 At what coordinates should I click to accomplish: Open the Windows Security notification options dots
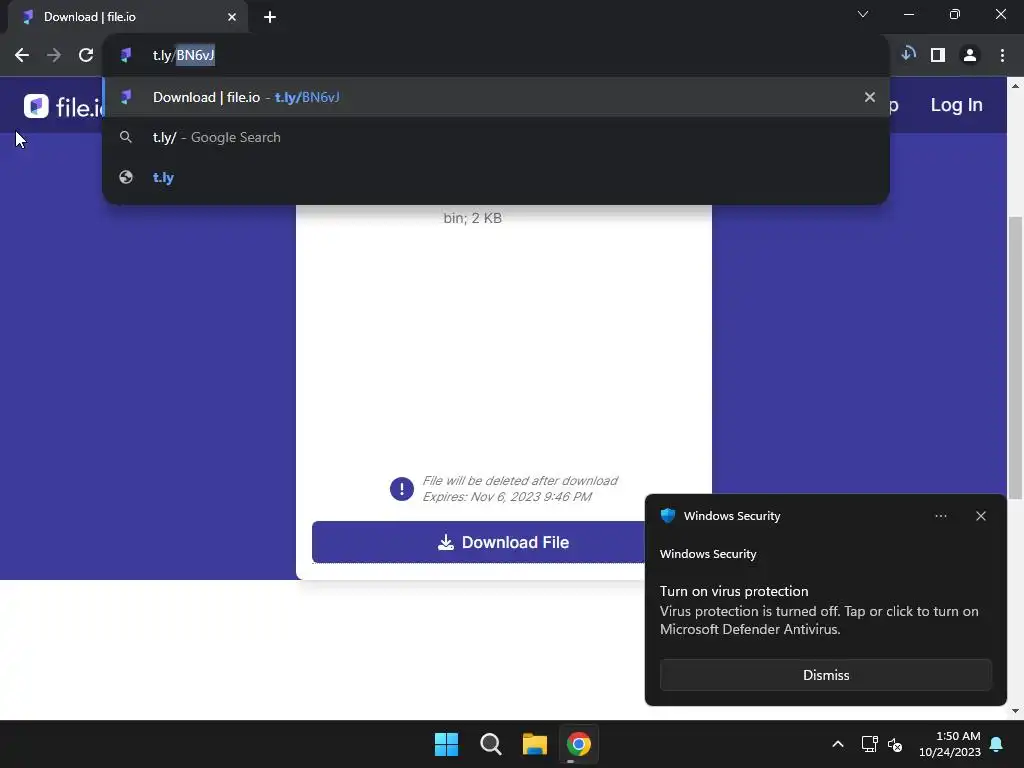(x=940, y=516)
